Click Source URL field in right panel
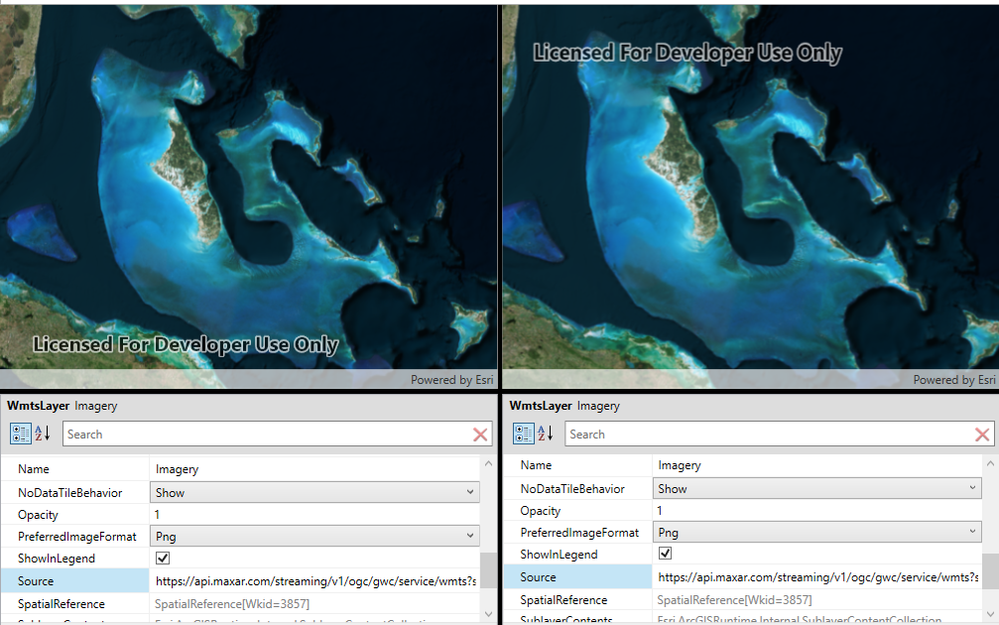Image resolution: width=999 pixels, height=625 pixels. 817,577
